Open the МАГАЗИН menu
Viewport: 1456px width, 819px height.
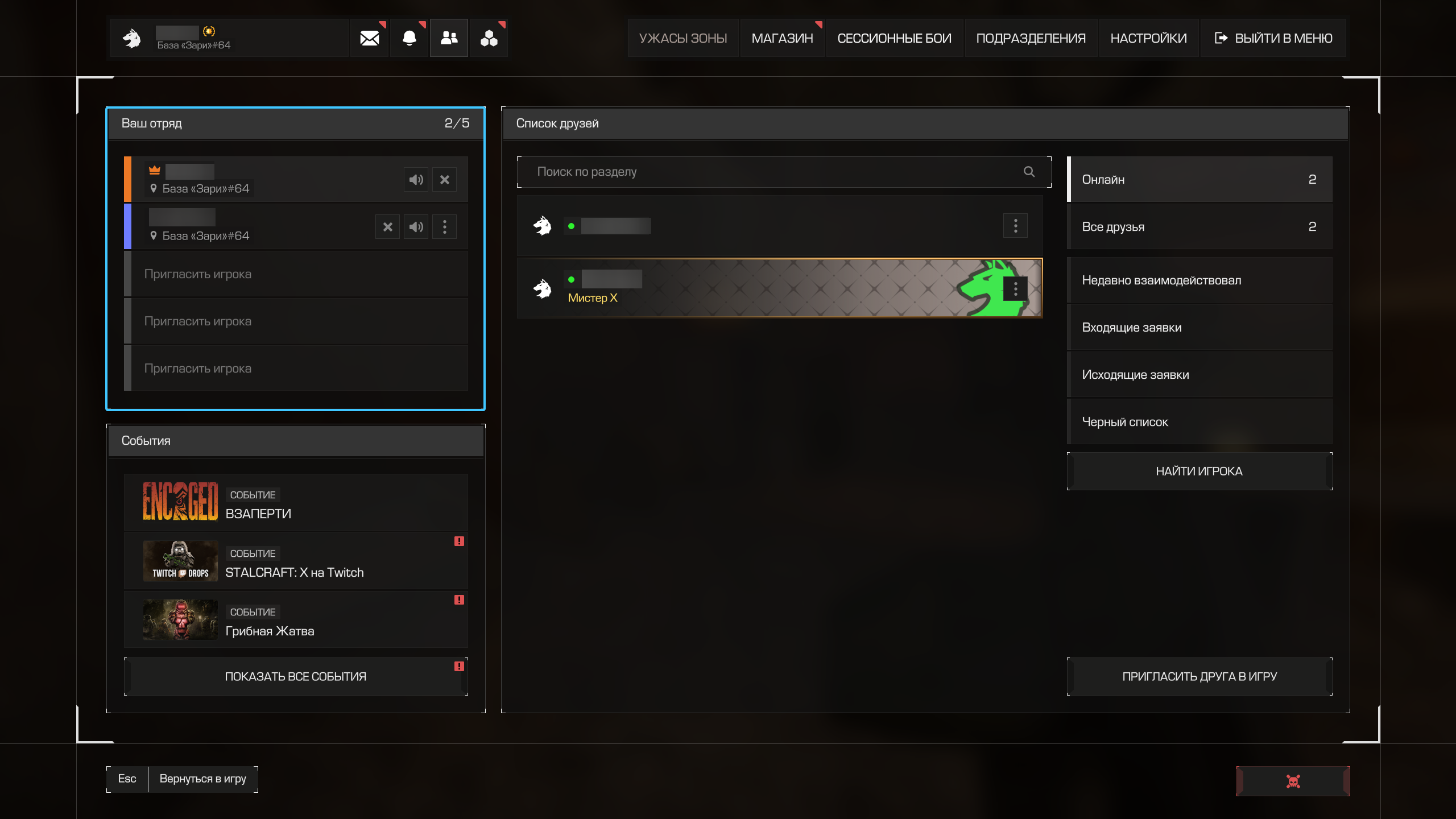click(782, 38)
